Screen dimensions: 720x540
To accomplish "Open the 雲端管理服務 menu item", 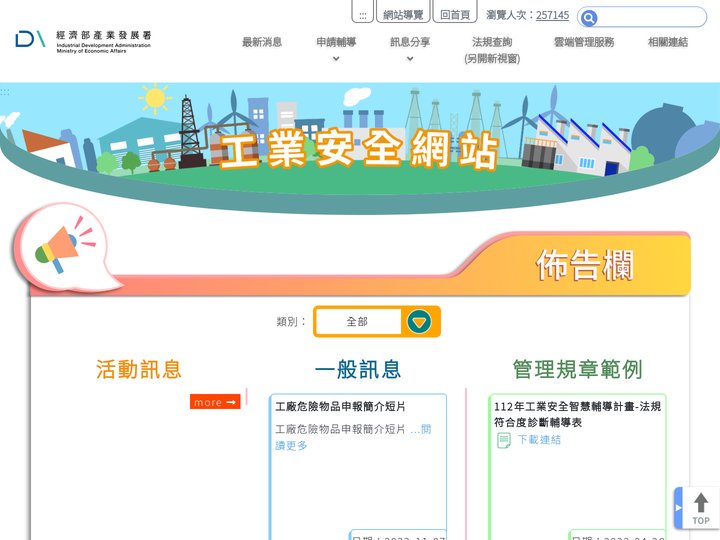I will [x=584, y=42].
